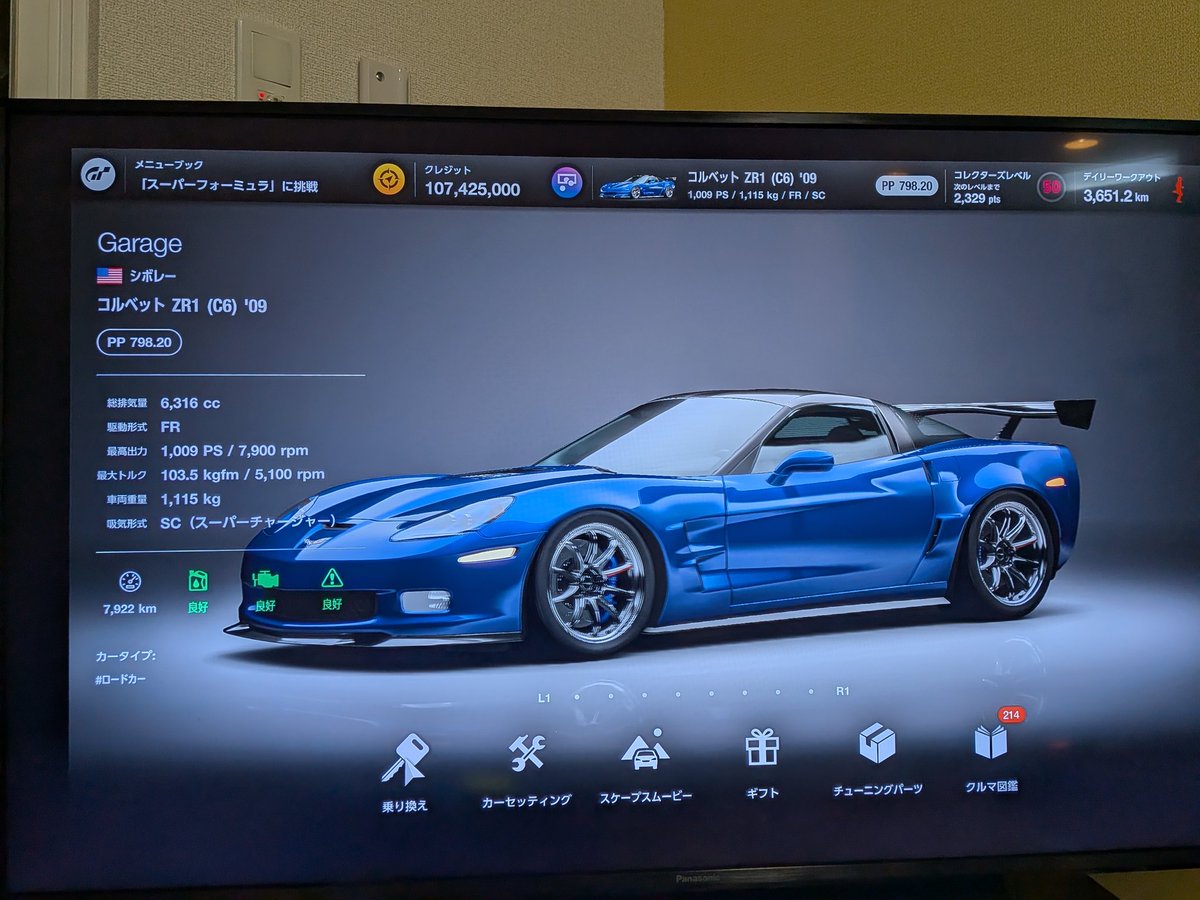The height and width of the screenshot is (900, 1200).
Task: Click the 6,316 cc displacement value
Action: [x=190, y=403]
